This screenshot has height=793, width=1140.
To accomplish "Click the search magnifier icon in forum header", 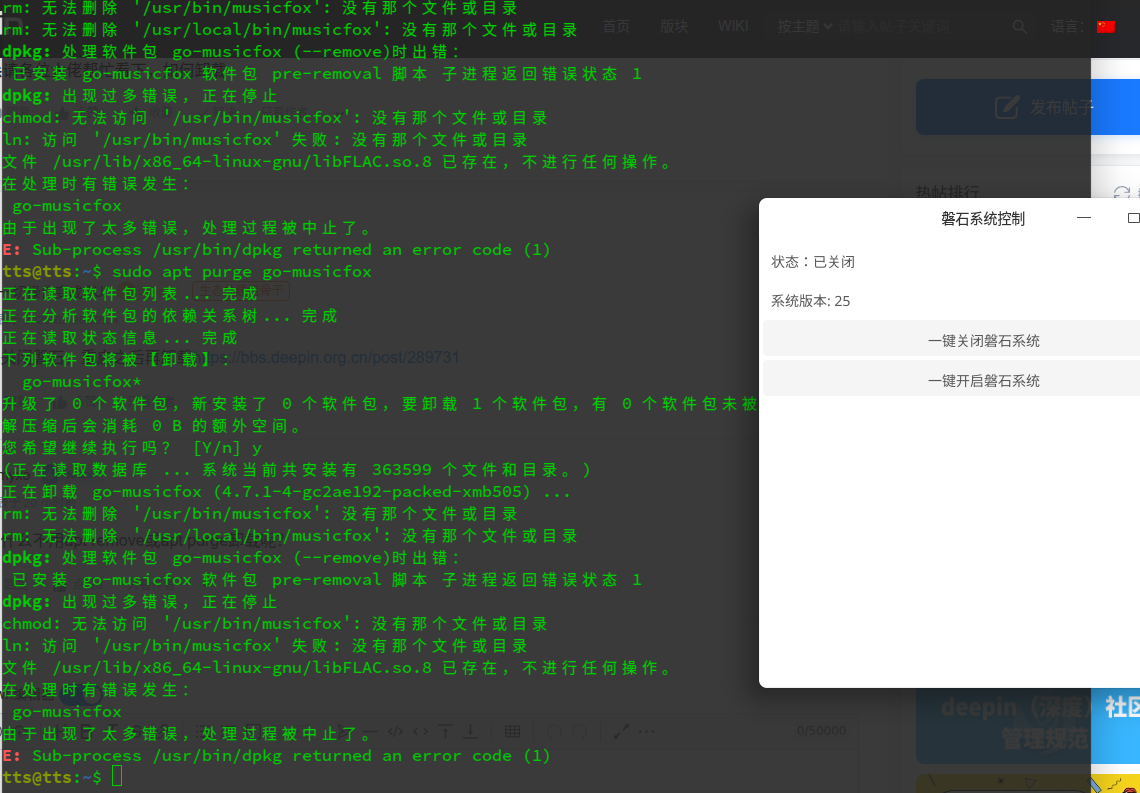I will pyautogui.click(x=1019, y=27).
